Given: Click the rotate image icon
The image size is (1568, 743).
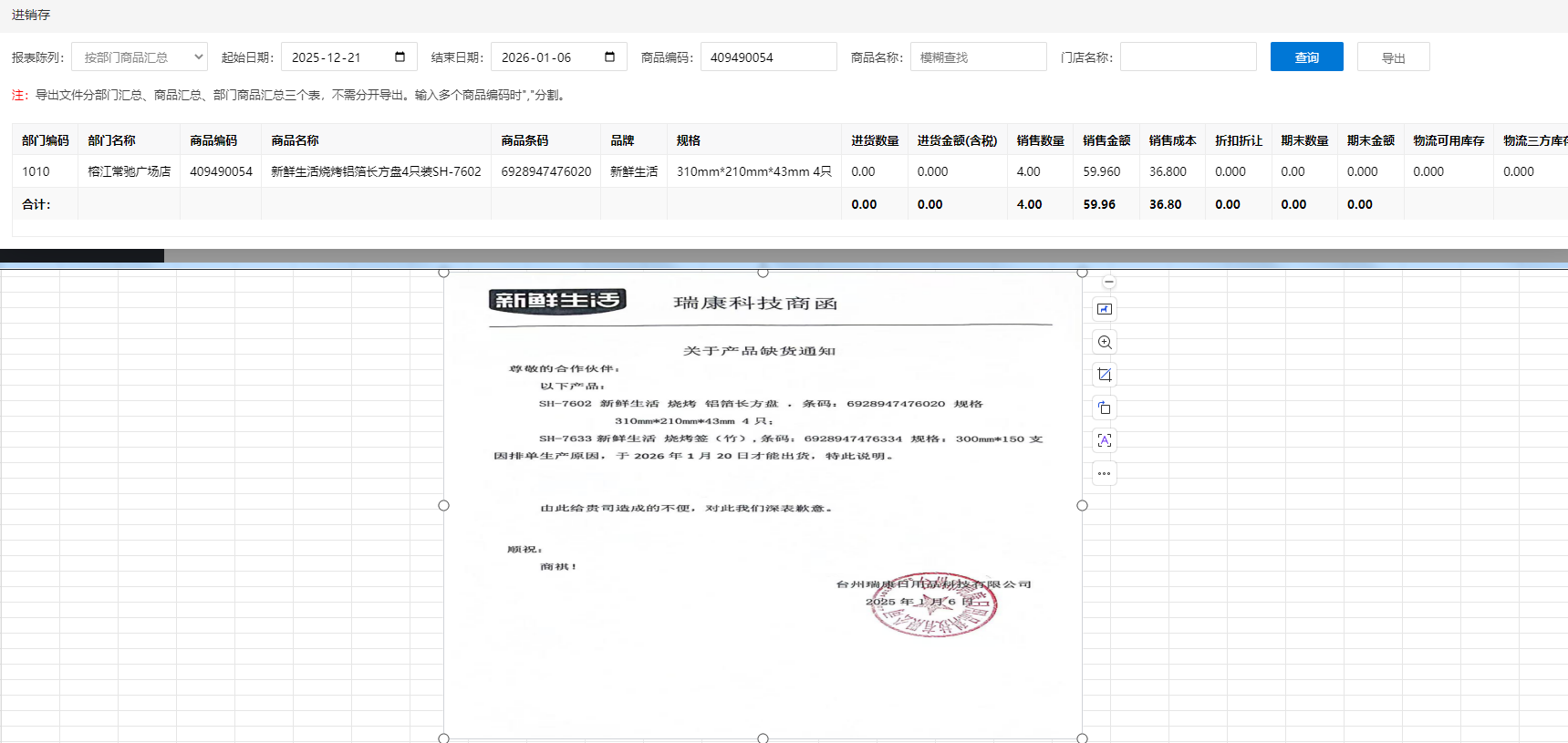Looking at the screenshot, I should point(1105,408).
